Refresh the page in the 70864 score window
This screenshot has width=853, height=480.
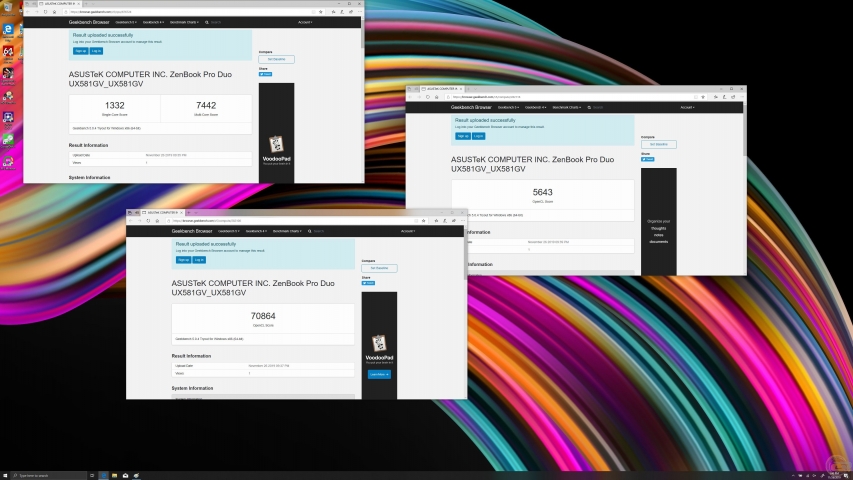[148, 221]
